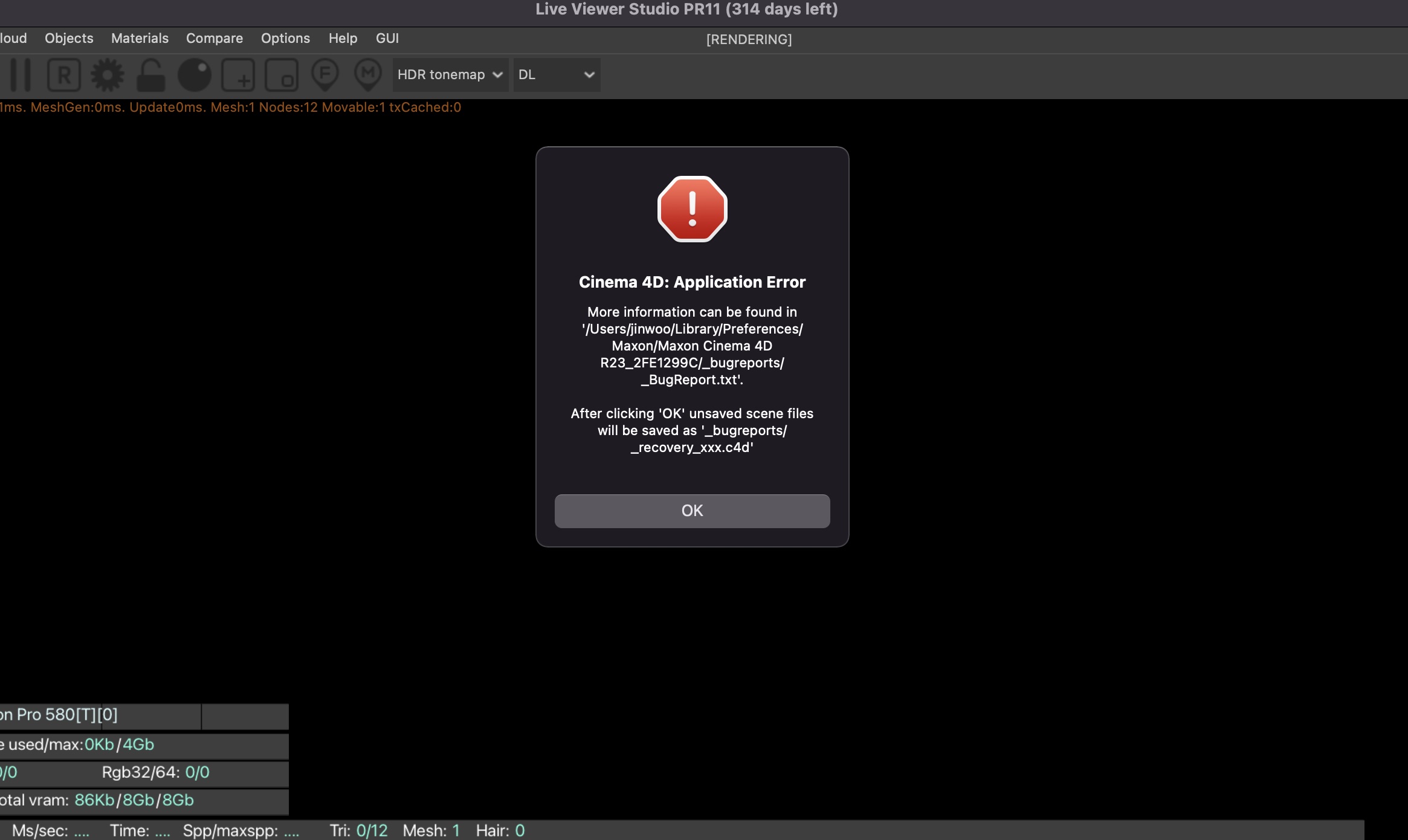This screenshot has width=1408, height=840.
Task: Click the film region square icon
Action: tap(282, 75)
